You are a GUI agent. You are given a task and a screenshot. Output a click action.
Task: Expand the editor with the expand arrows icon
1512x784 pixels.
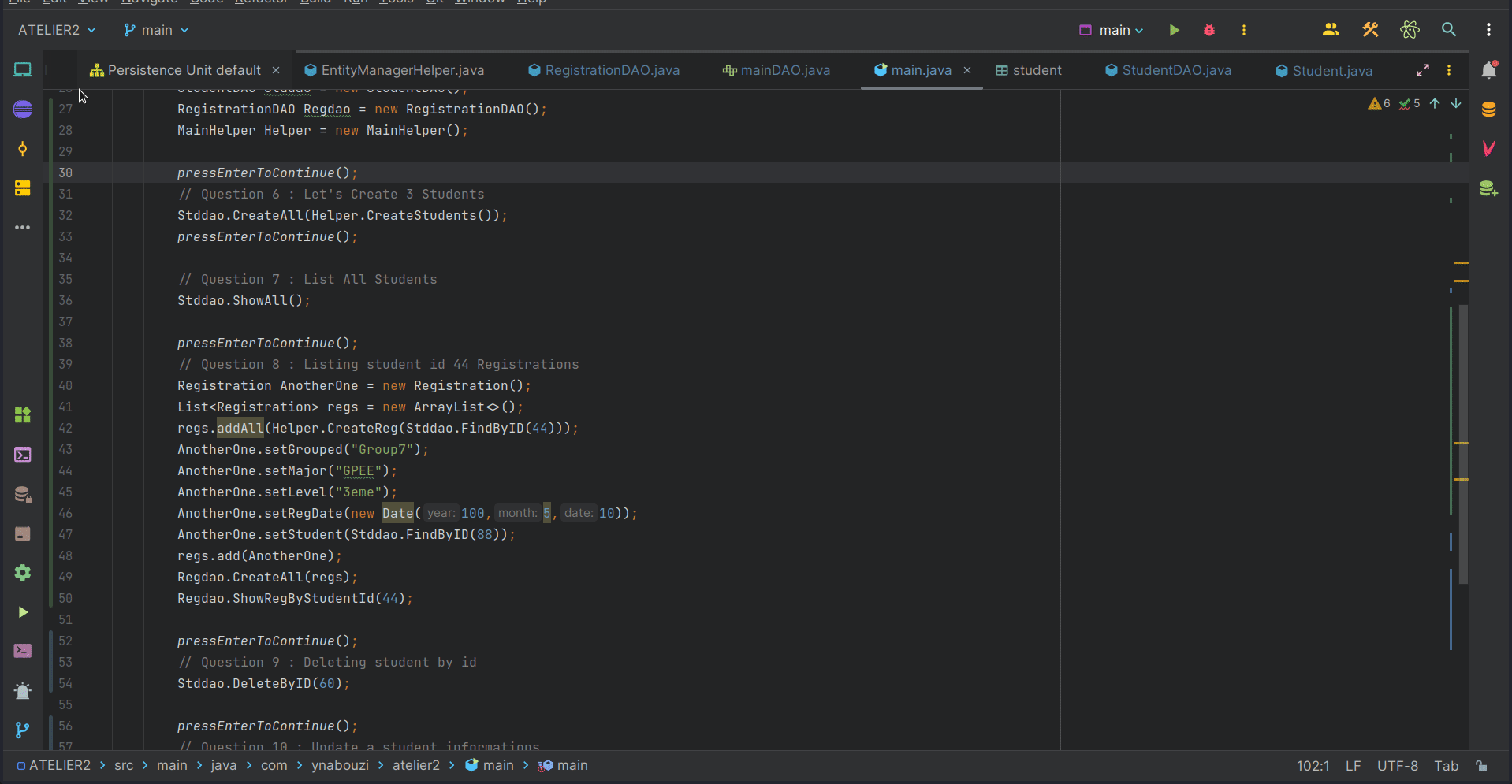coord(1423,70)
